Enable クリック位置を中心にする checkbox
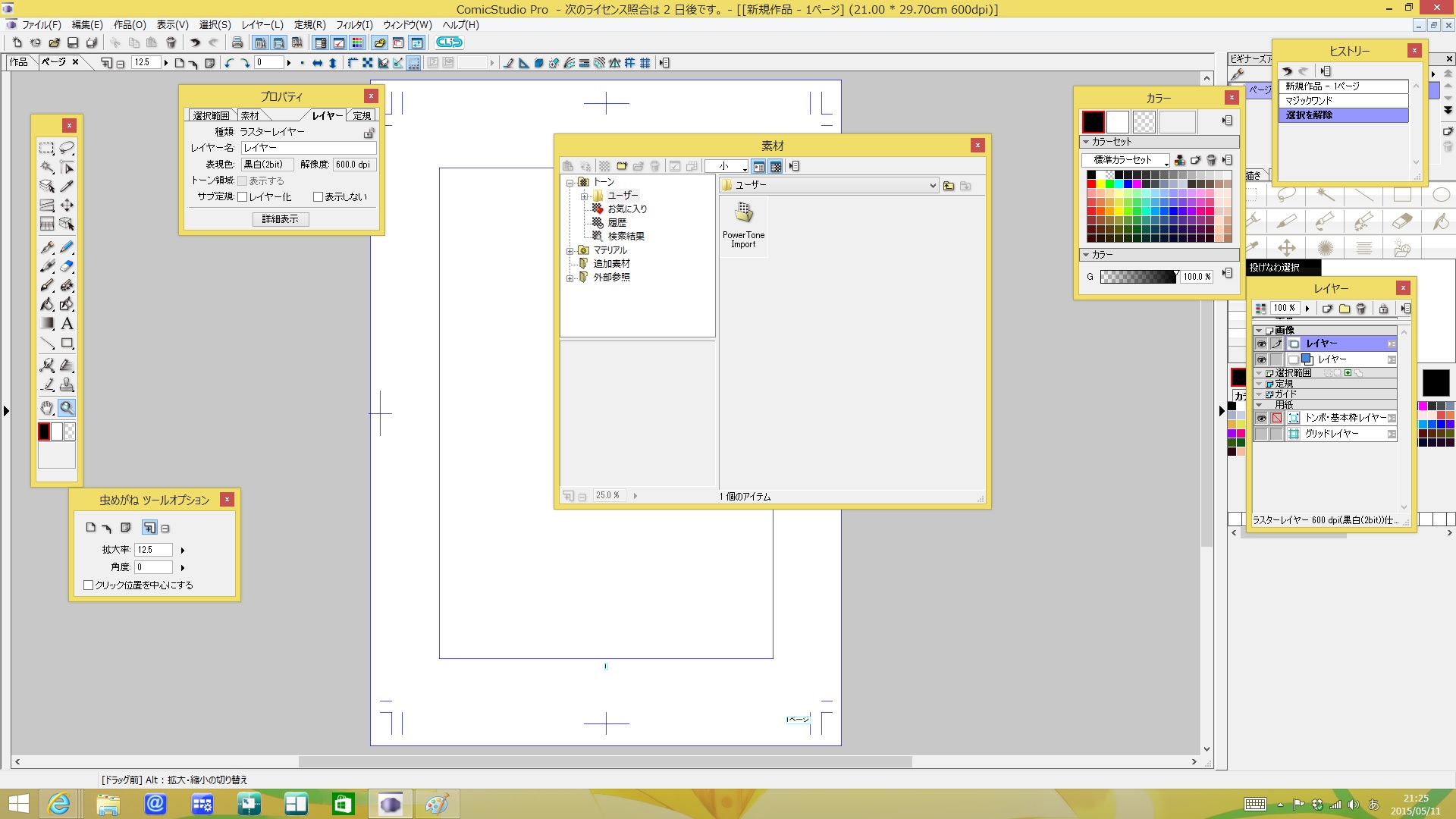 89,585
